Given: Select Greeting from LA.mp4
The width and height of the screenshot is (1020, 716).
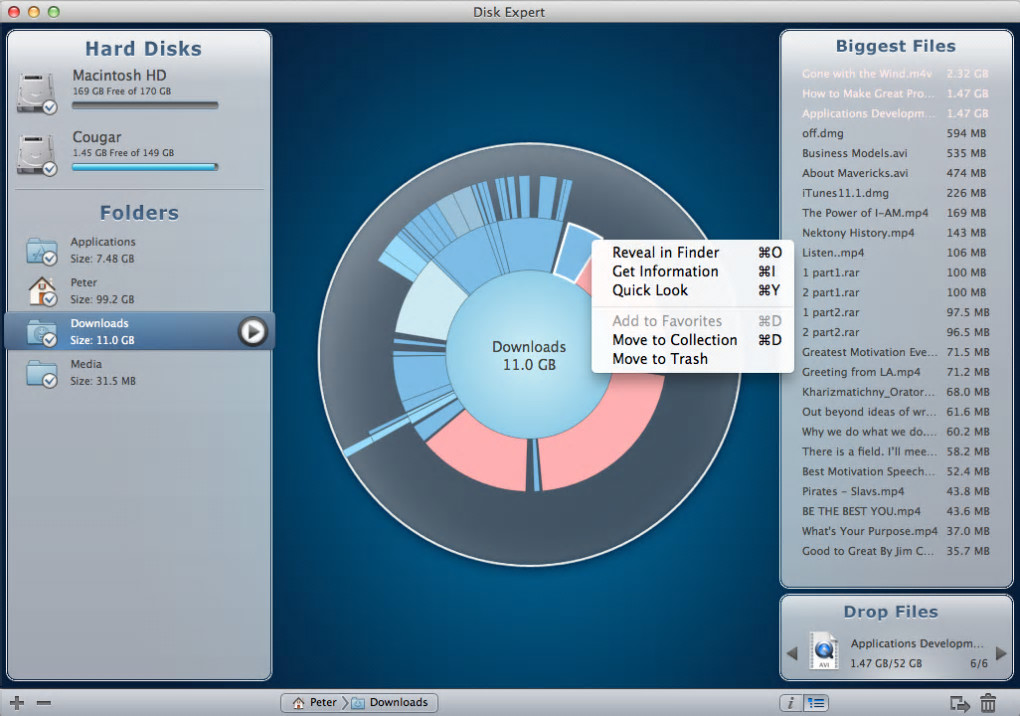Looking at the screenshot, I should tap(895, 372).
